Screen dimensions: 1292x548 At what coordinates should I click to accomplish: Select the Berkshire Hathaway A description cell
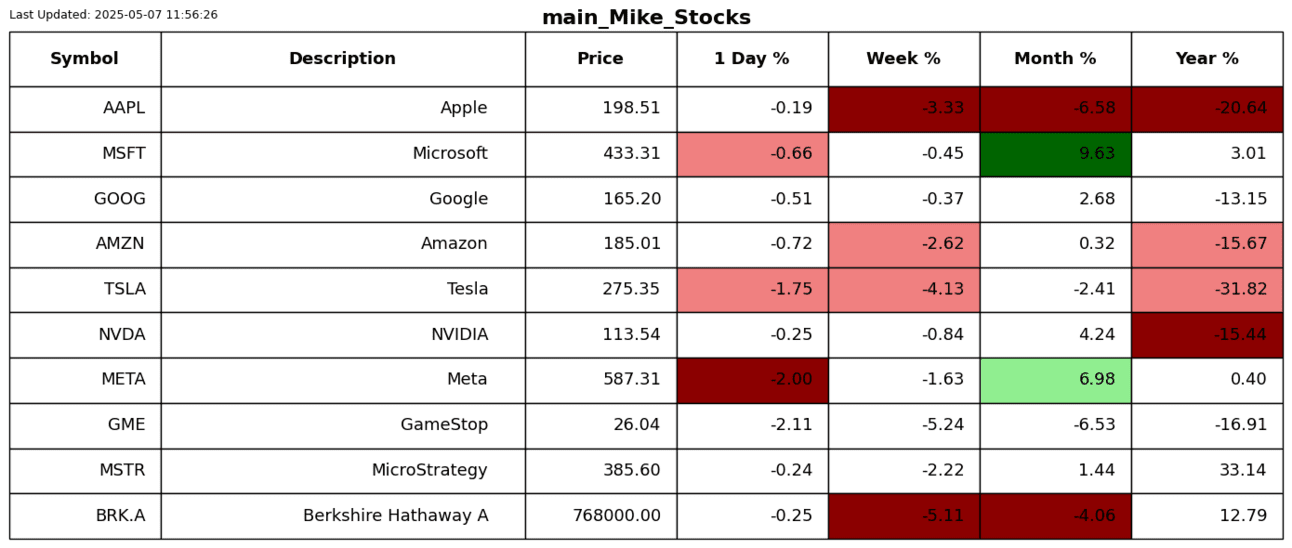(343, 516)
